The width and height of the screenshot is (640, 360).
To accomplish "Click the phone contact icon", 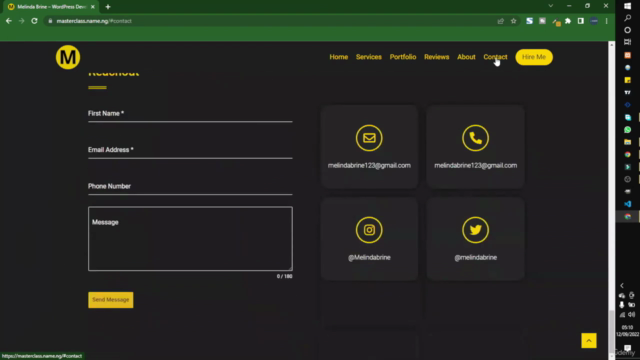I will pos(476,138).
